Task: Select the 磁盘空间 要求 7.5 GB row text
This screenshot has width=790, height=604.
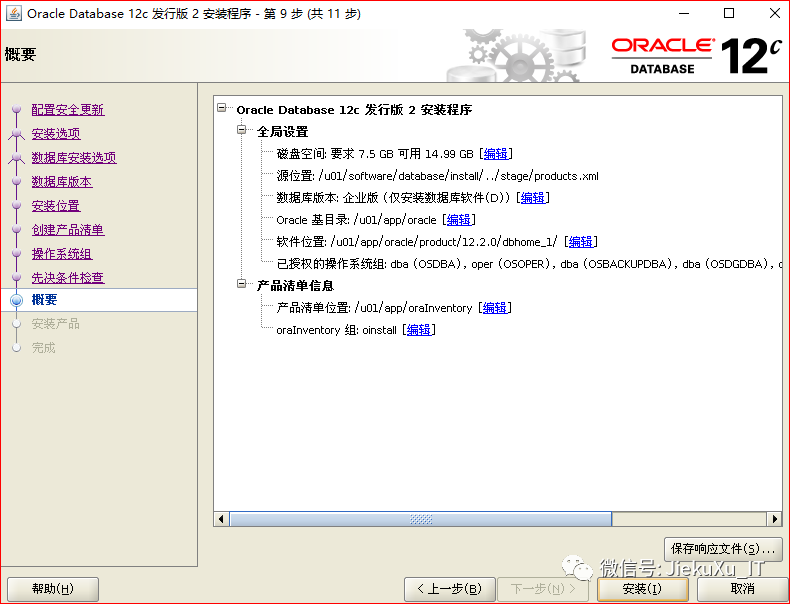Action: (x=375, y=154)
